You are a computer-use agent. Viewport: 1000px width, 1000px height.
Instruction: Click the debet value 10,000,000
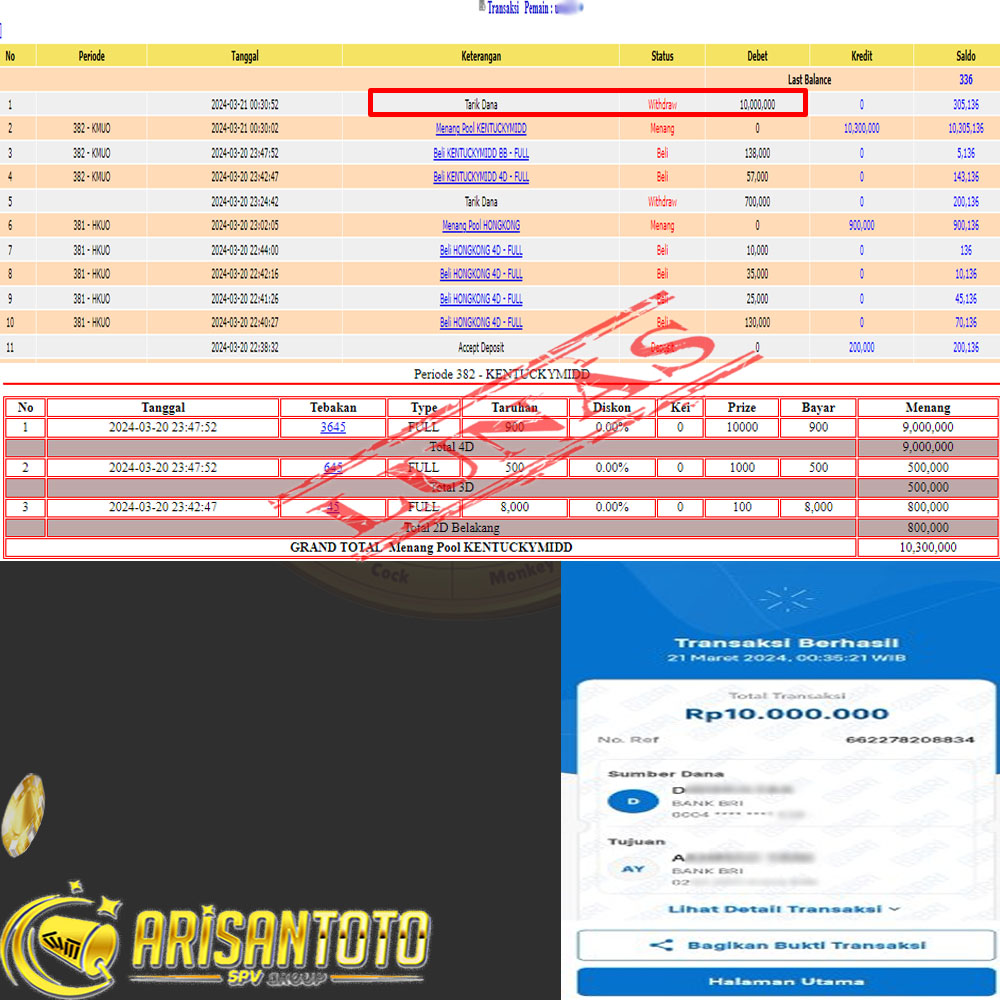tap(757, 105)
